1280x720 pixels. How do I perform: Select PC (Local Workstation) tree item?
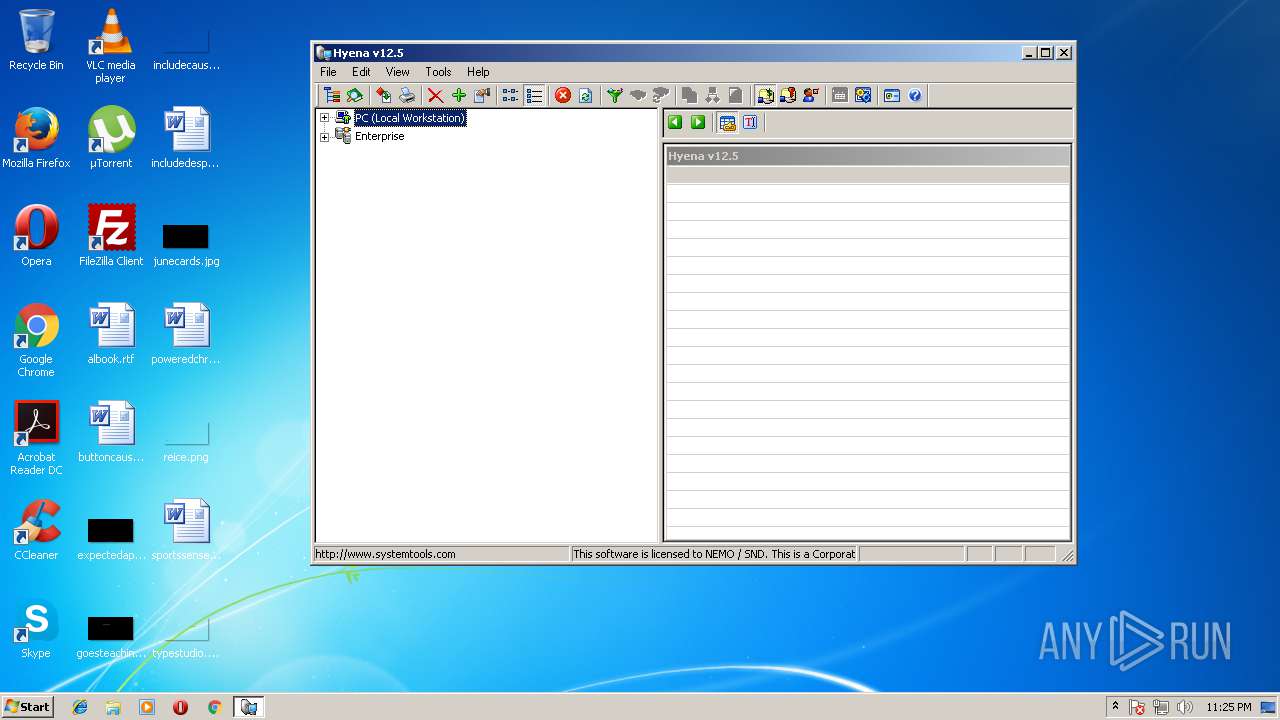pos(410,118)
